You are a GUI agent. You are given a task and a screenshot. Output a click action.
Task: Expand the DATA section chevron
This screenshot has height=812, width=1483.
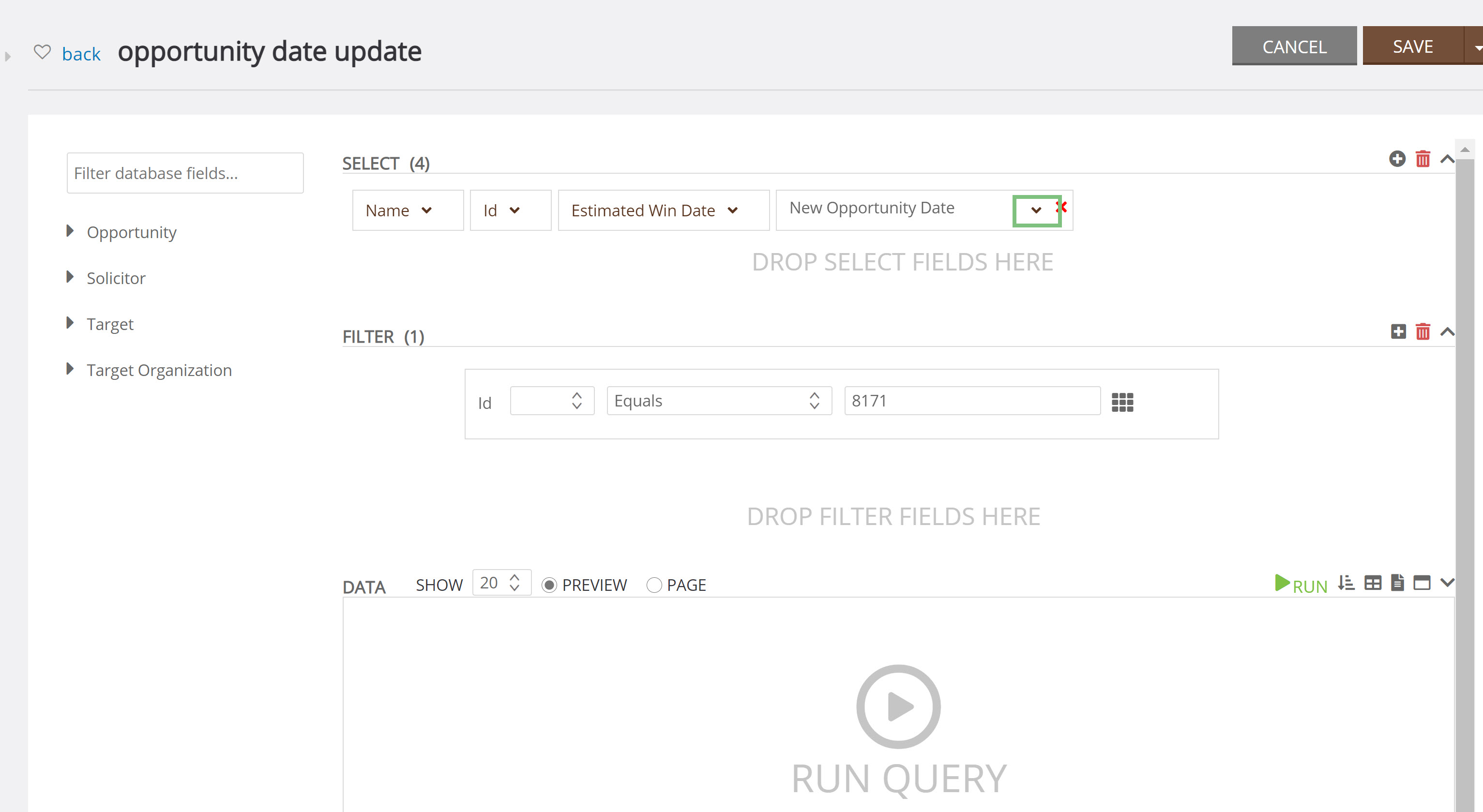1447,583
